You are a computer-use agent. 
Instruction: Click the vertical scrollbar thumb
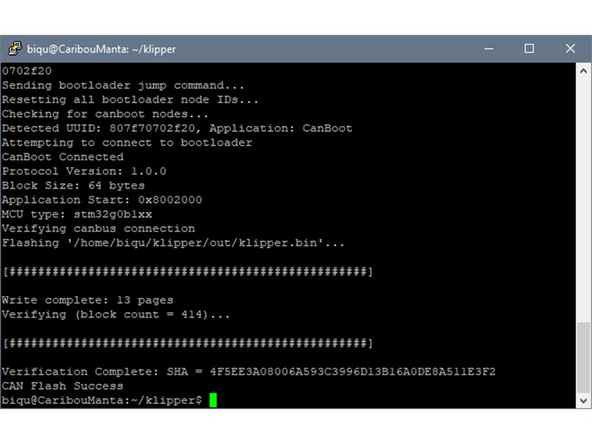tap(583, 358)
